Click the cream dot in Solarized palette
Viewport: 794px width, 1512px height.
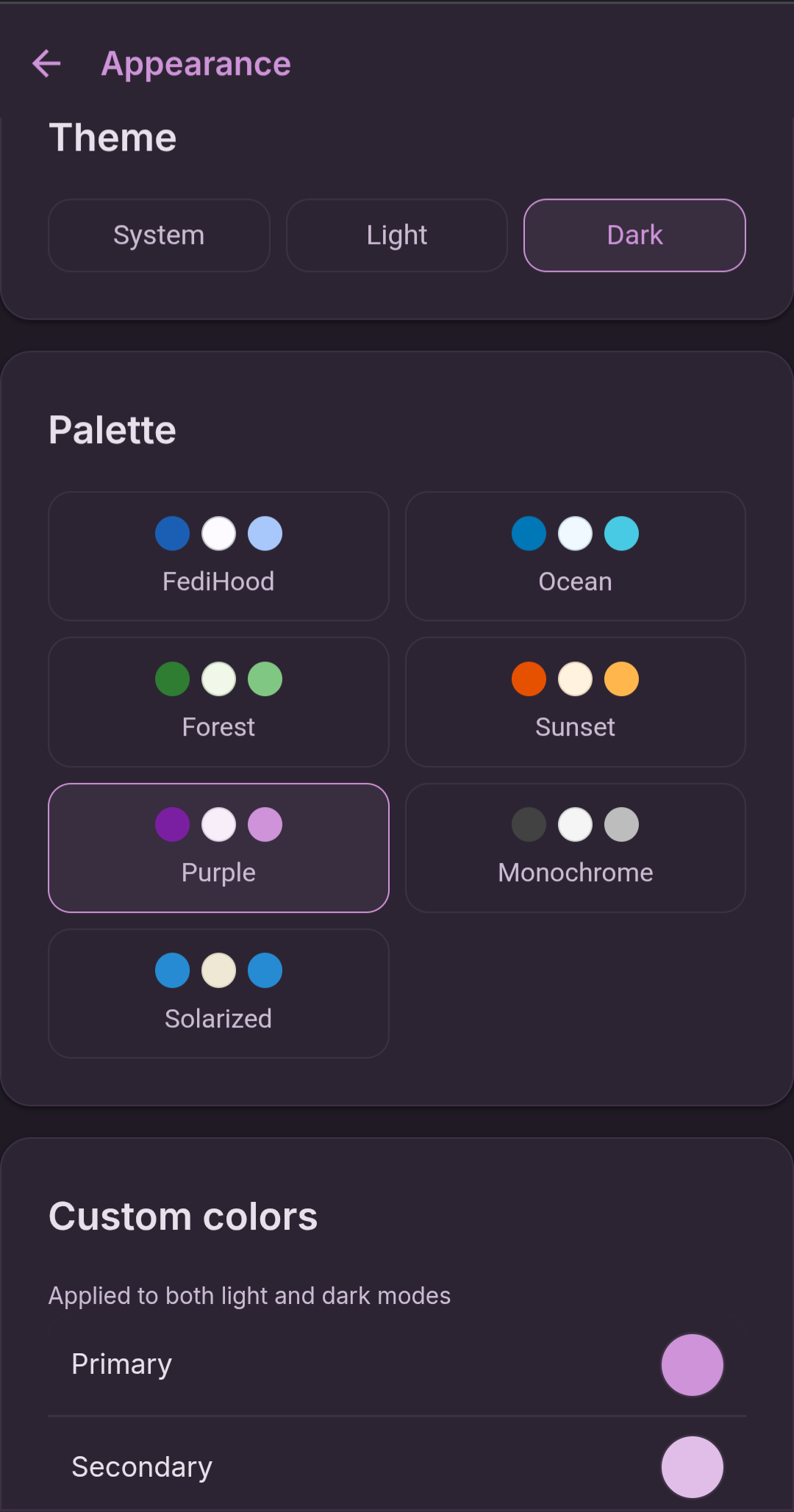point(219,970)
